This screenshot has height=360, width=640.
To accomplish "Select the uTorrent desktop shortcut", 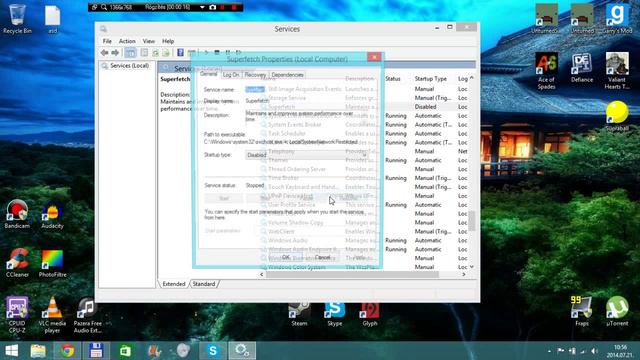I will pyautogui.click(x=617, y=311).
